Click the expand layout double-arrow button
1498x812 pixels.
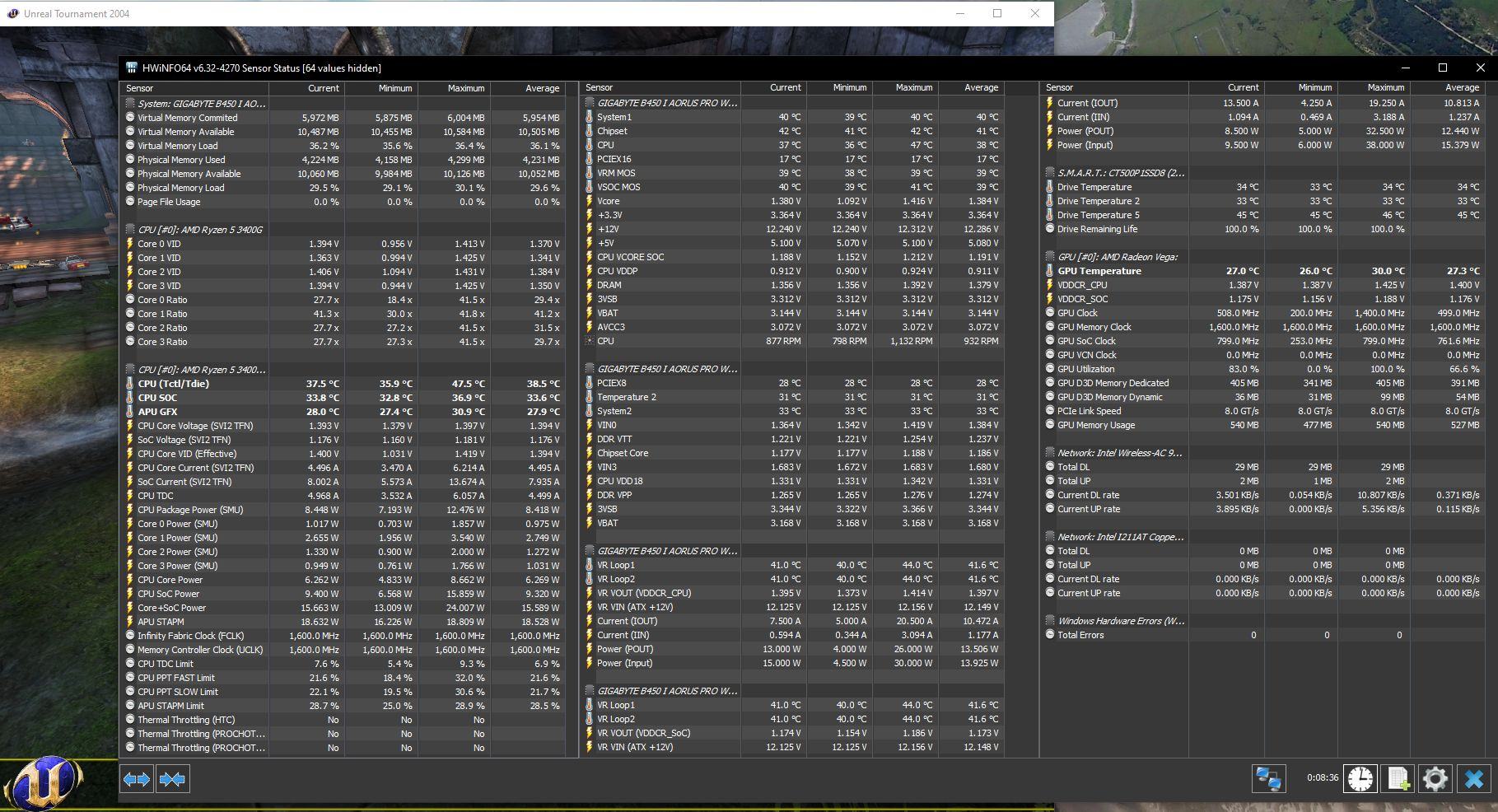(x=137, y=779)
